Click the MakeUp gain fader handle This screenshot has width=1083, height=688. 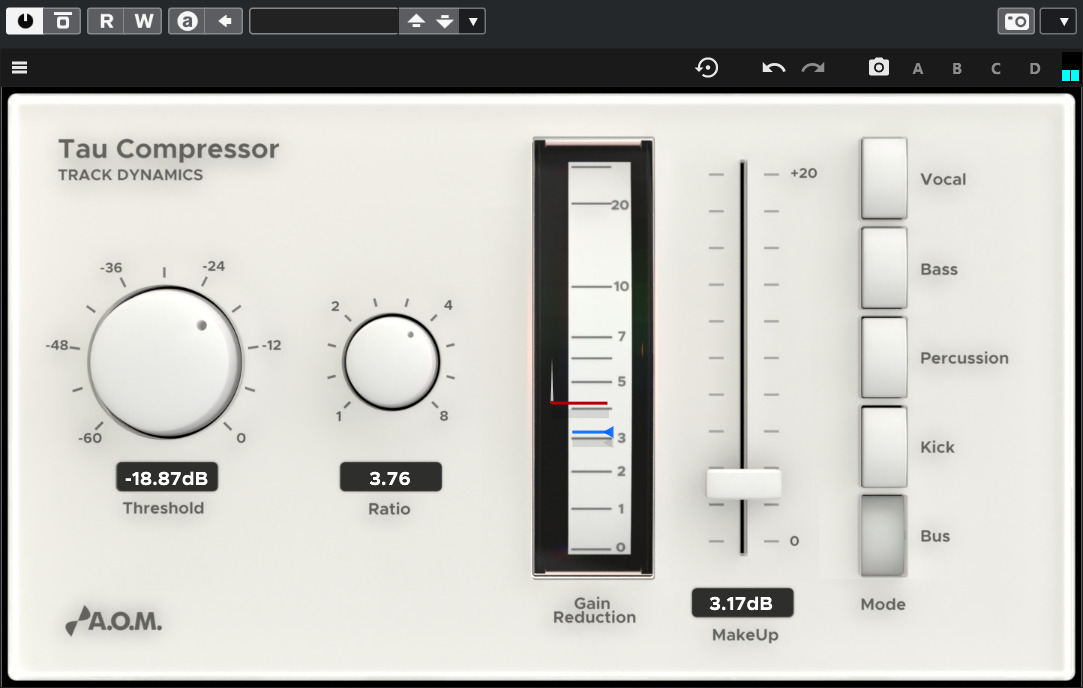743,484
